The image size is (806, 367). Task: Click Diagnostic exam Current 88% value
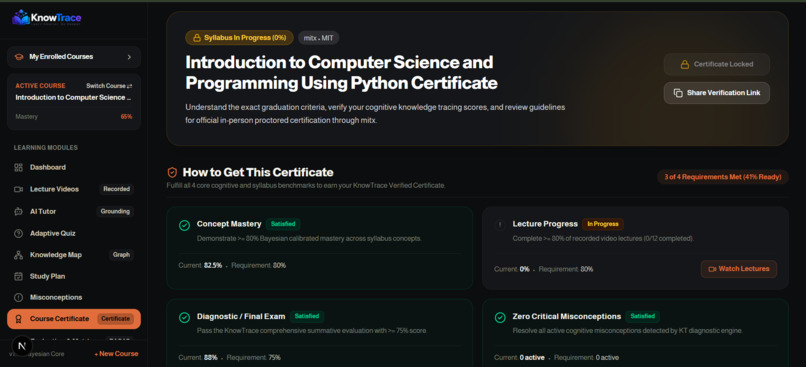click(211, 357)
